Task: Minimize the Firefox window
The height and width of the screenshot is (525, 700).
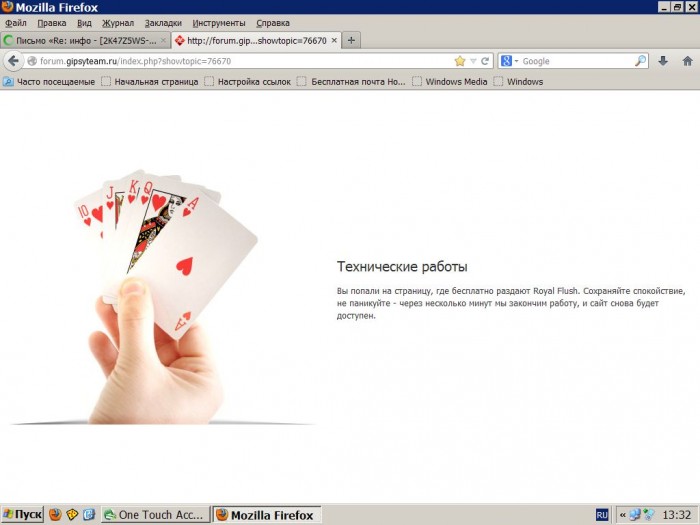Action: [664, 7]
